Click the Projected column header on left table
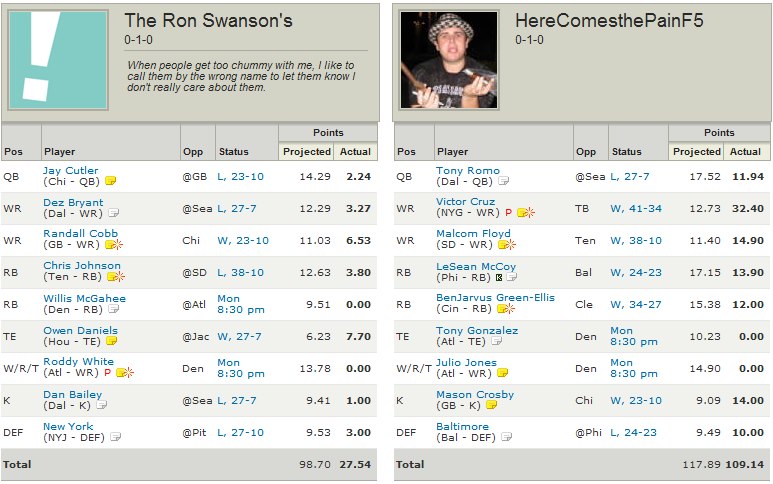Viewport: 773px width, 484px height. tap(306, 152)
